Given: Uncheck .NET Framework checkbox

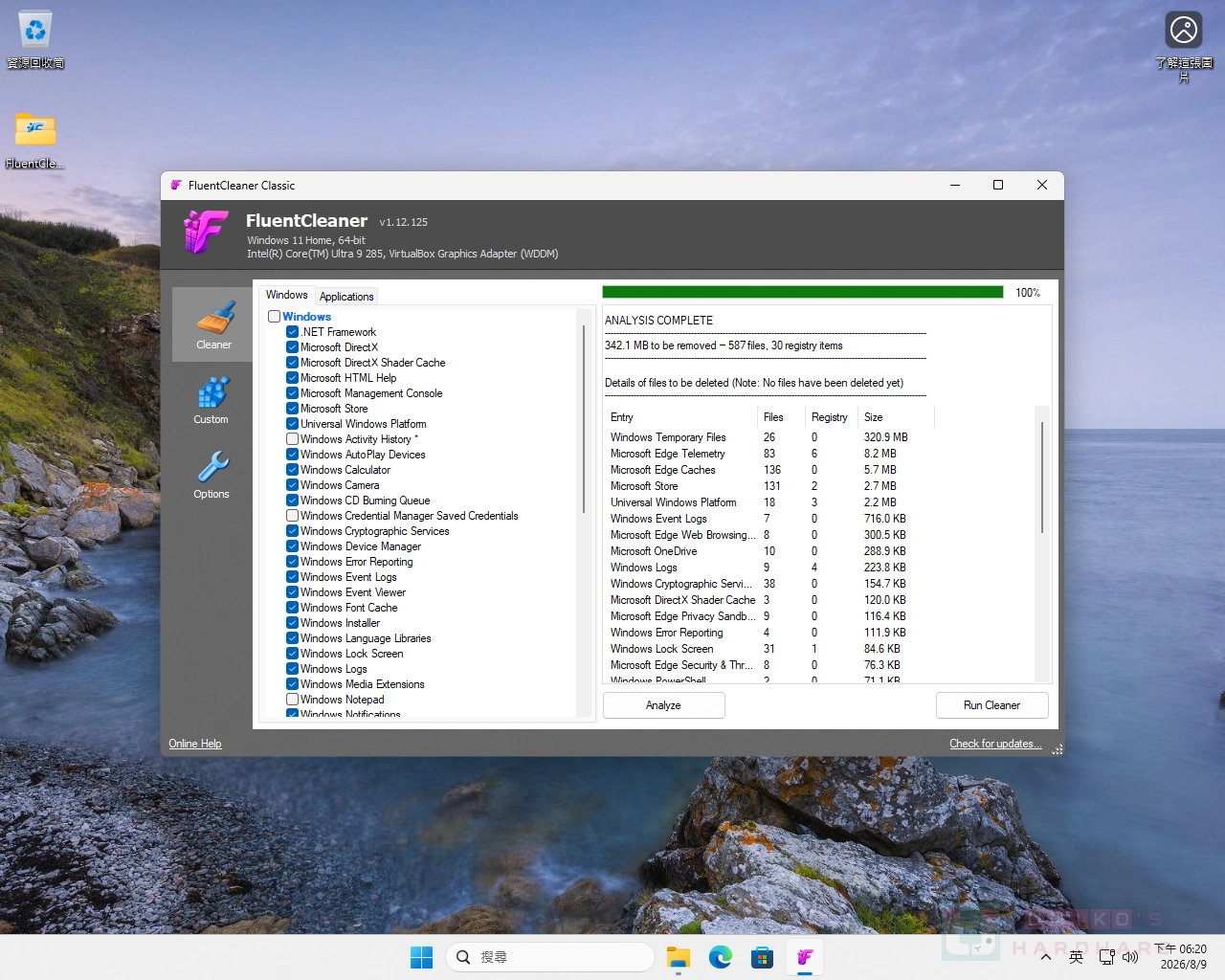Looking at the screenshot, I should point(292,332).
